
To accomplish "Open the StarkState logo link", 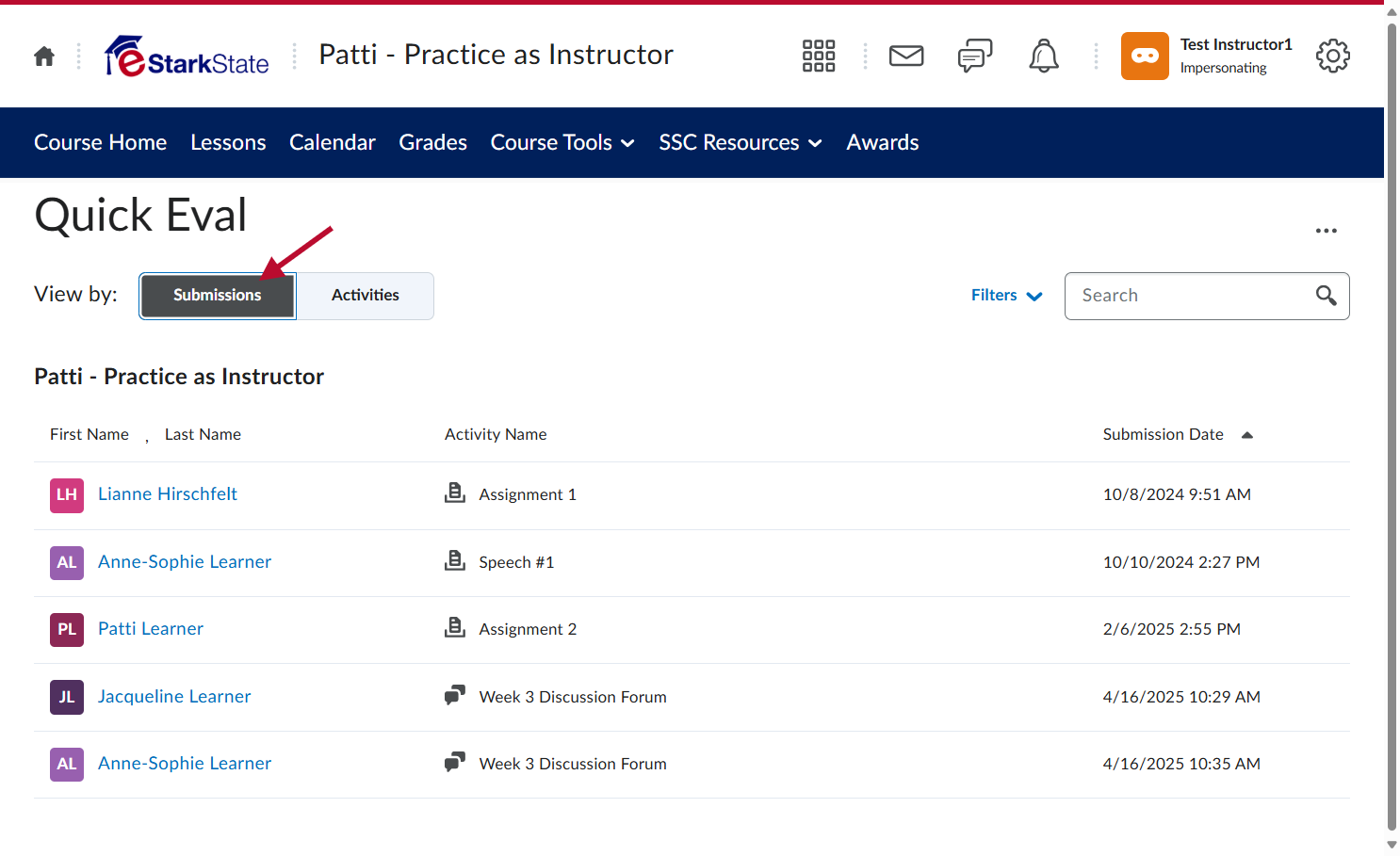I will 187,57.
